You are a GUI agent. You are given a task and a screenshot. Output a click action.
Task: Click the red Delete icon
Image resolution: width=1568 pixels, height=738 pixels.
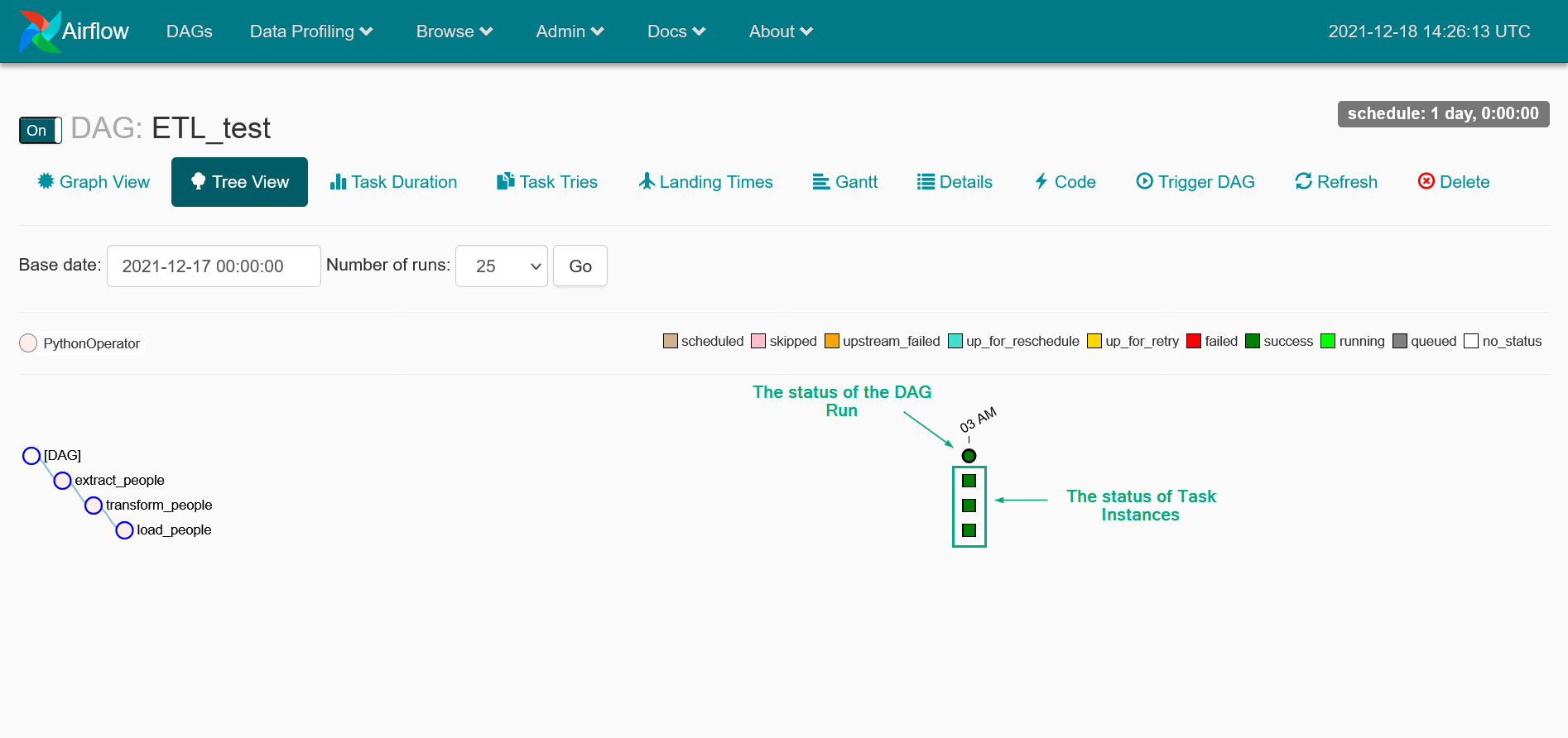coord(1426,181)
